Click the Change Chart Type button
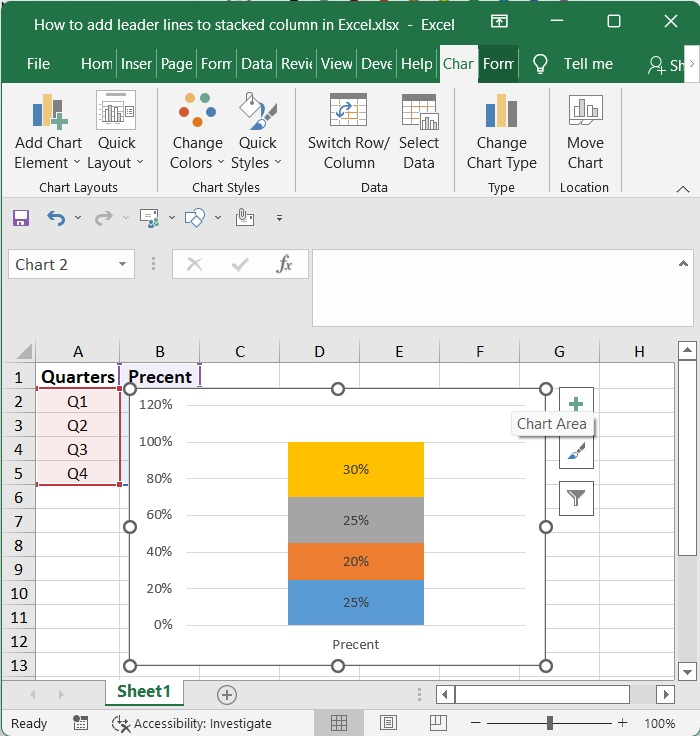700x736 pixels. coord(501,132)
